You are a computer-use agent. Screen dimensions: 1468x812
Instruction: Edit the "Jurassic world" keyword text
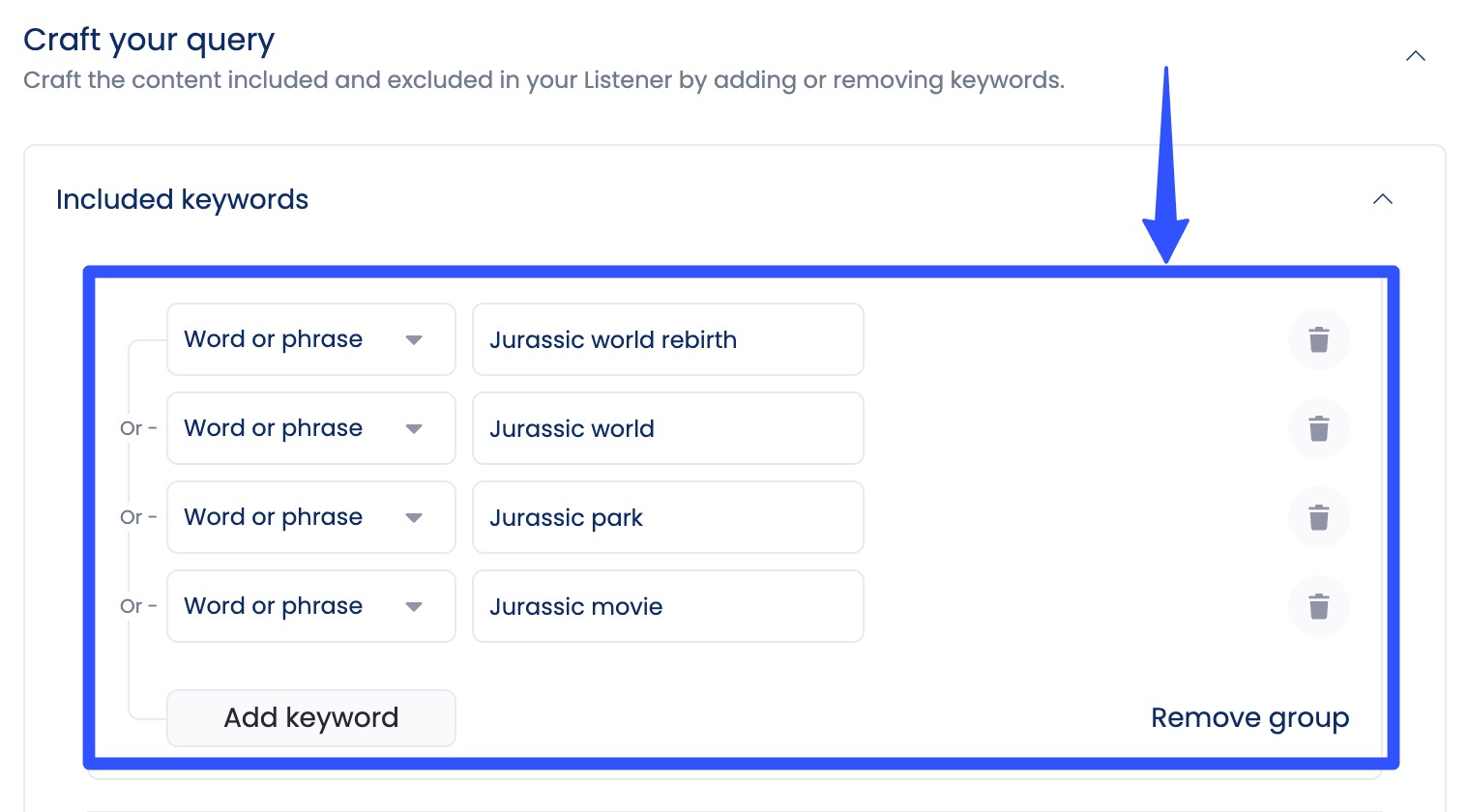pyautogui.click(x=667, y=428)
